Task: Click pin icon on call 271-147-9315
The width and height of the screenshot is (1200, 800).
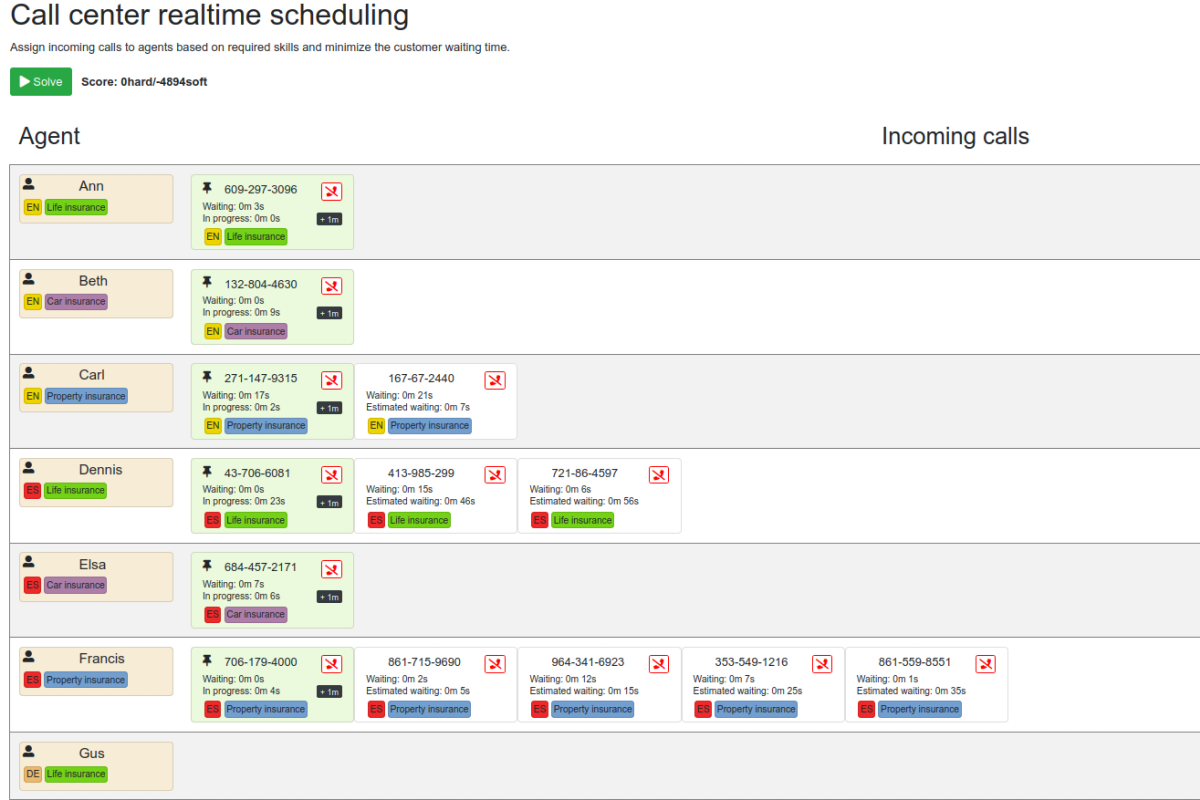Action: point(207,377)
